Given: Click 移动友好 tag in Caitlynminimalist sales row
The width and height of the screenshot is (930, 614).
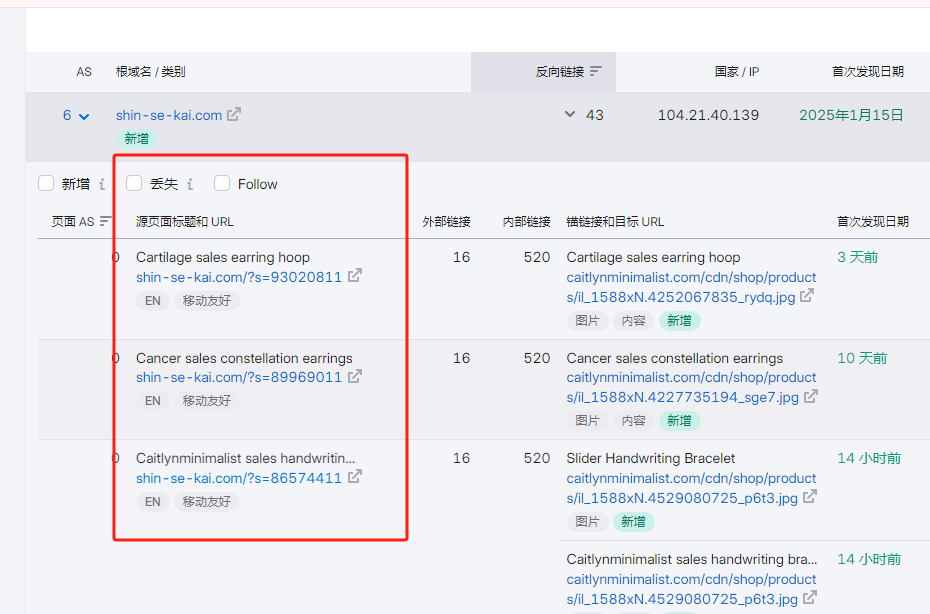Looking at the screenshot, I should pyautogui.click(x=206, y=502).
